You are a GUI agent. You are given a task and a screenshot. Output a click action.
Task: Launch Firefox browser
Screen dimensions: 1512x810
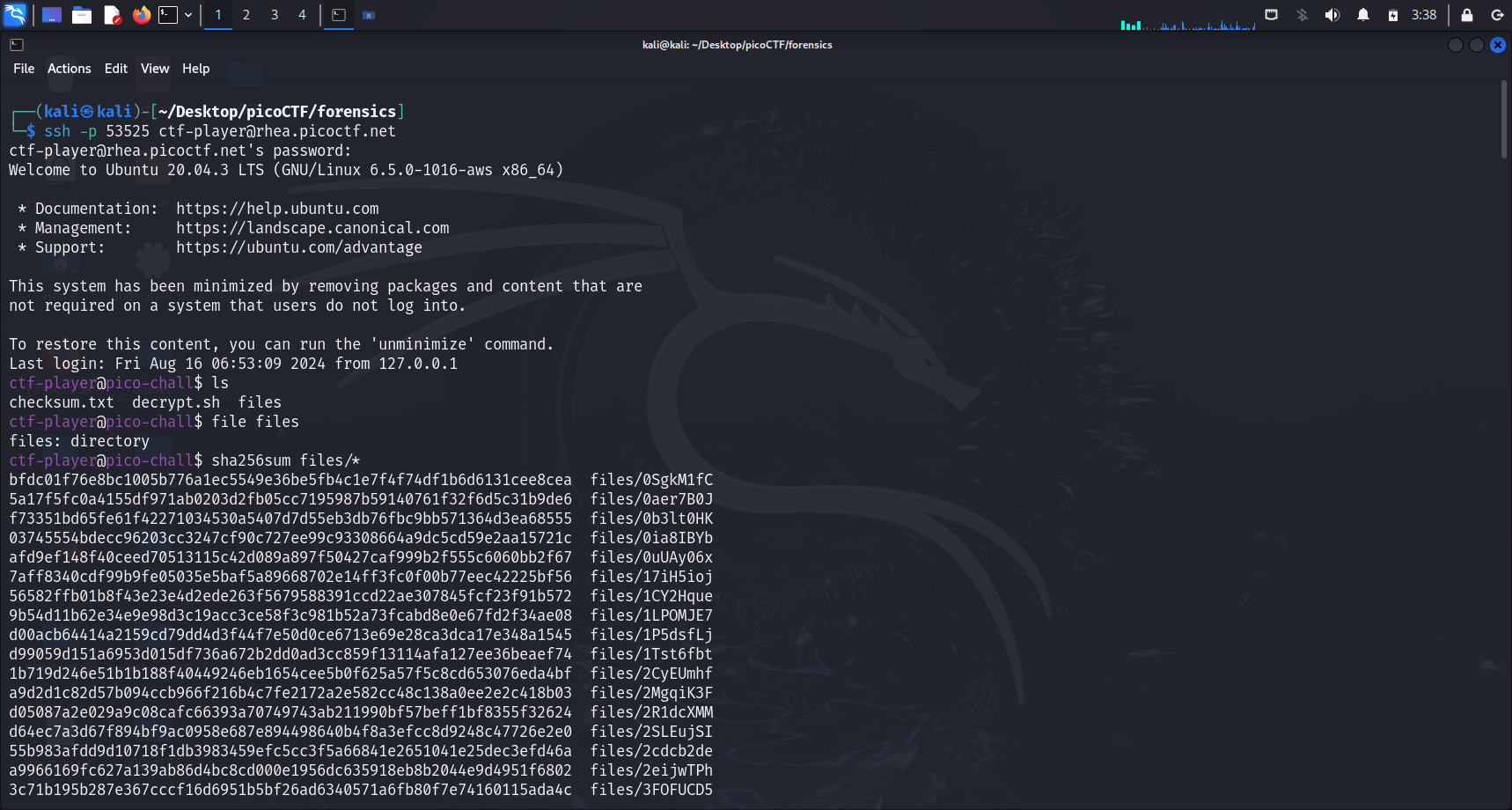(141, 15)
